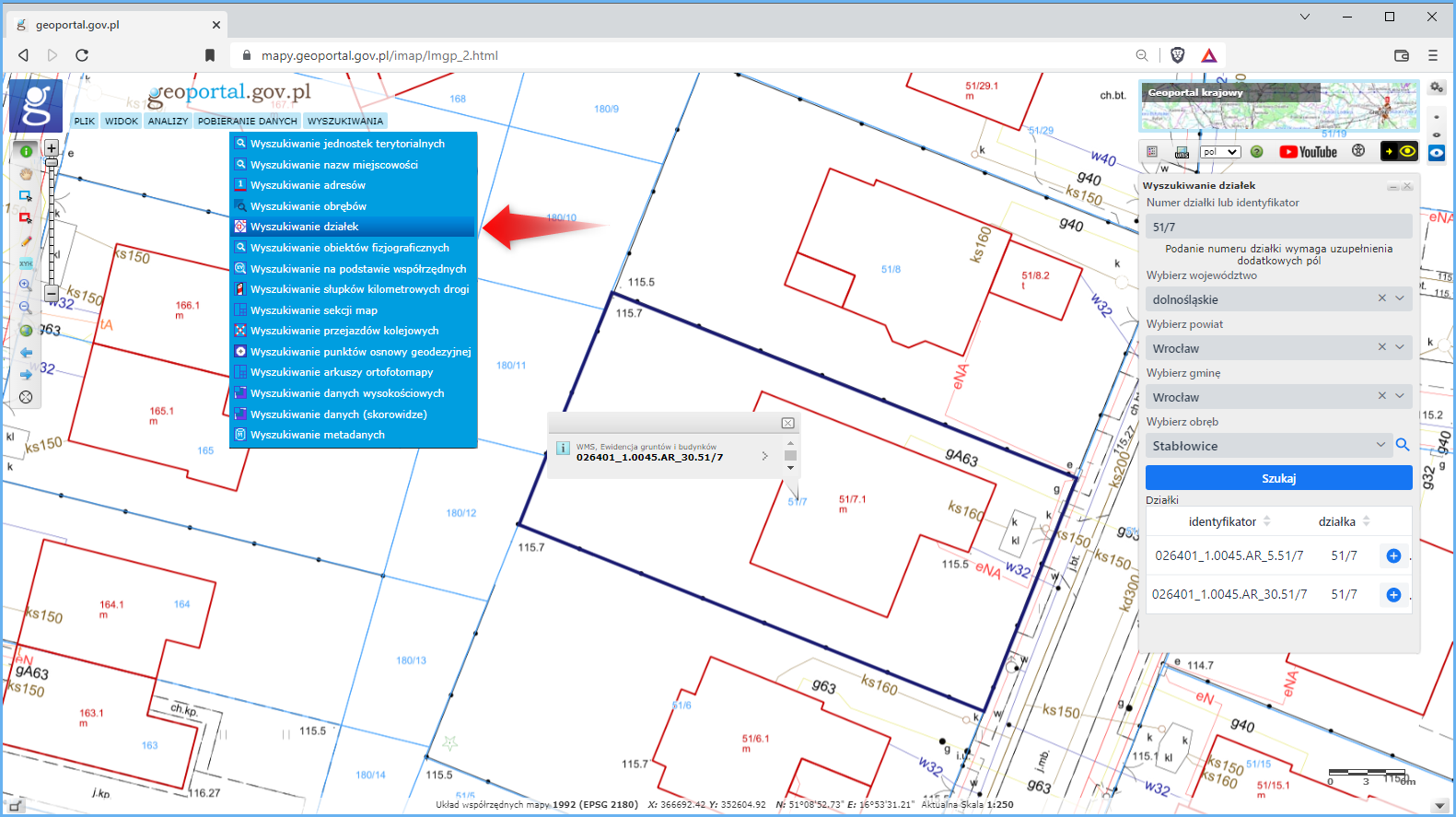Expand the dolnośląskie województwo dropdown
This screenshot has width=1456, height=817.
[x=1400, y=298]
